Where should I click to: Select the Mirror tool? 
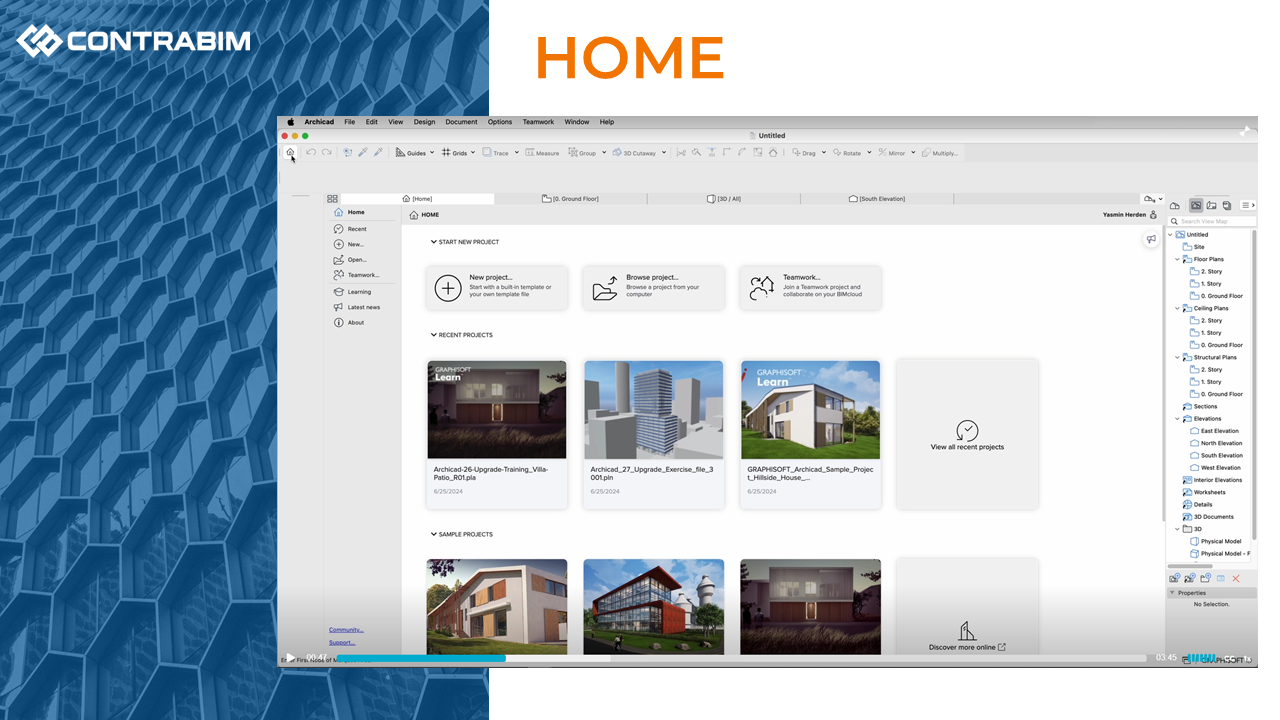(891, 153)
